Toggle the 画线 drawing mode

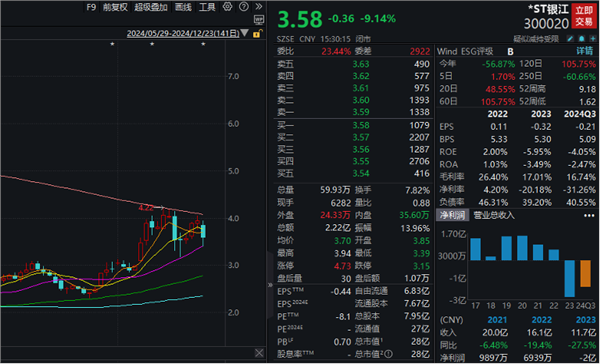(183, 7)
